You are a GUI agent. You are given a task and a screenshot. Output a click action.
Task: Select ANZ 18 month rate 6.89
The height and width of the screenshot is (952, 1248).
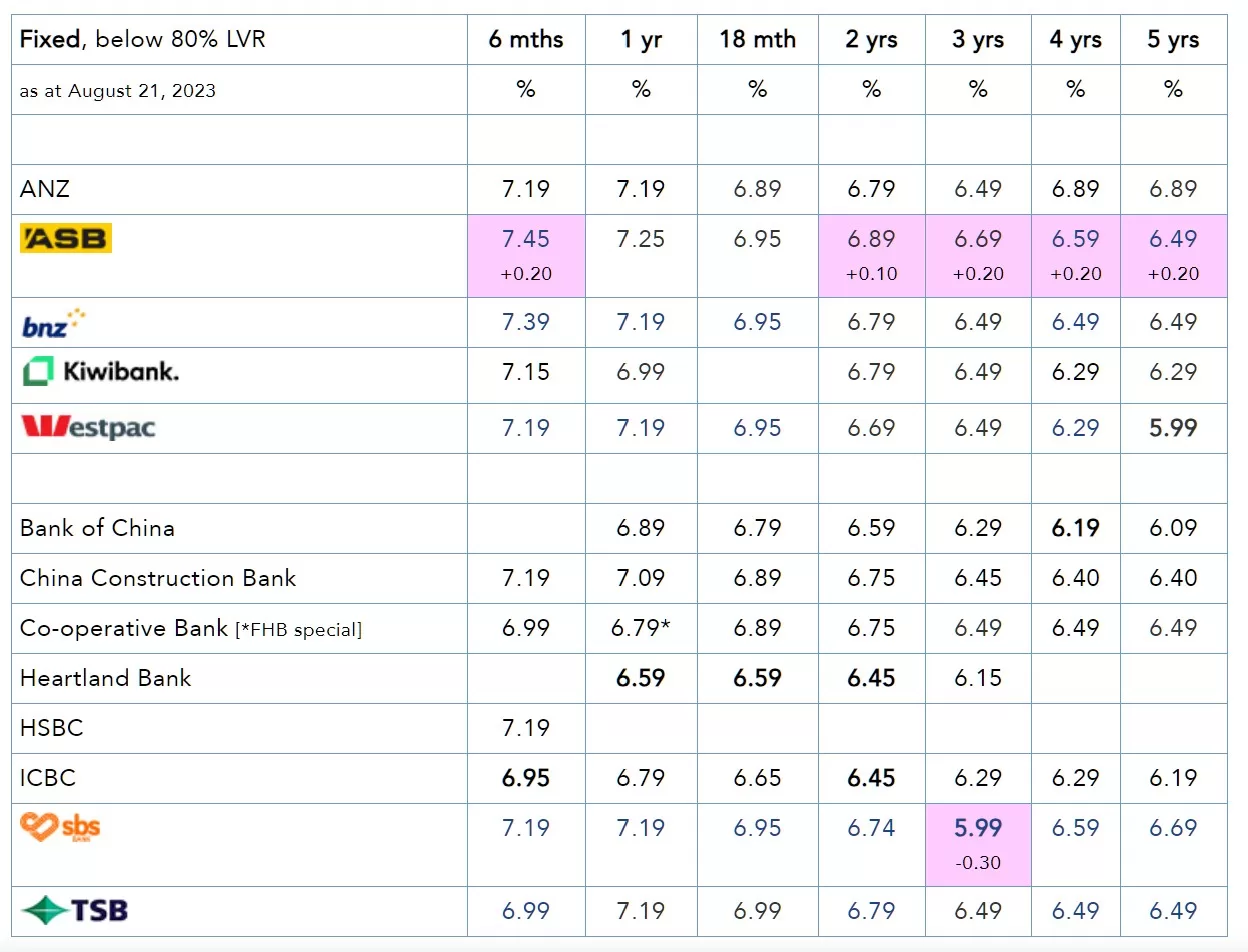[757, 189]
